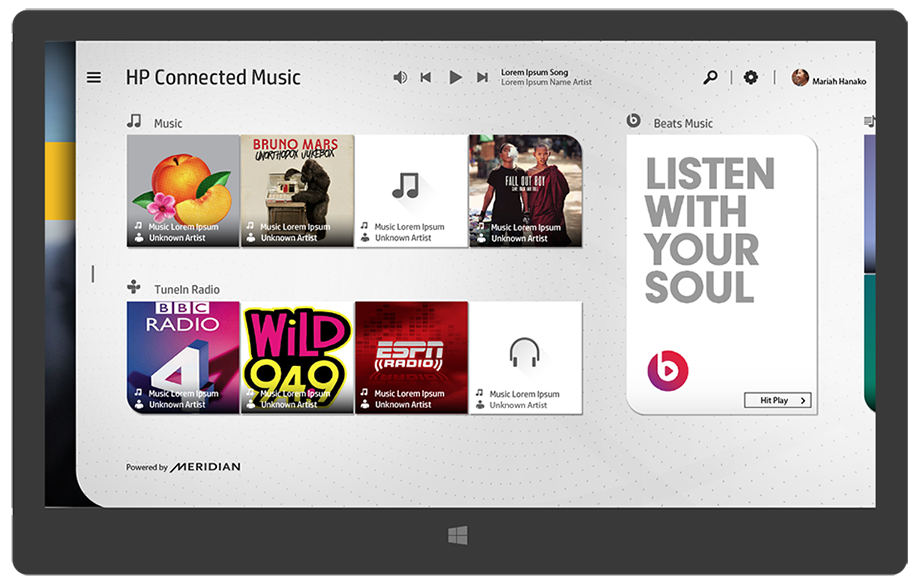Open the peach album cover

183,191
